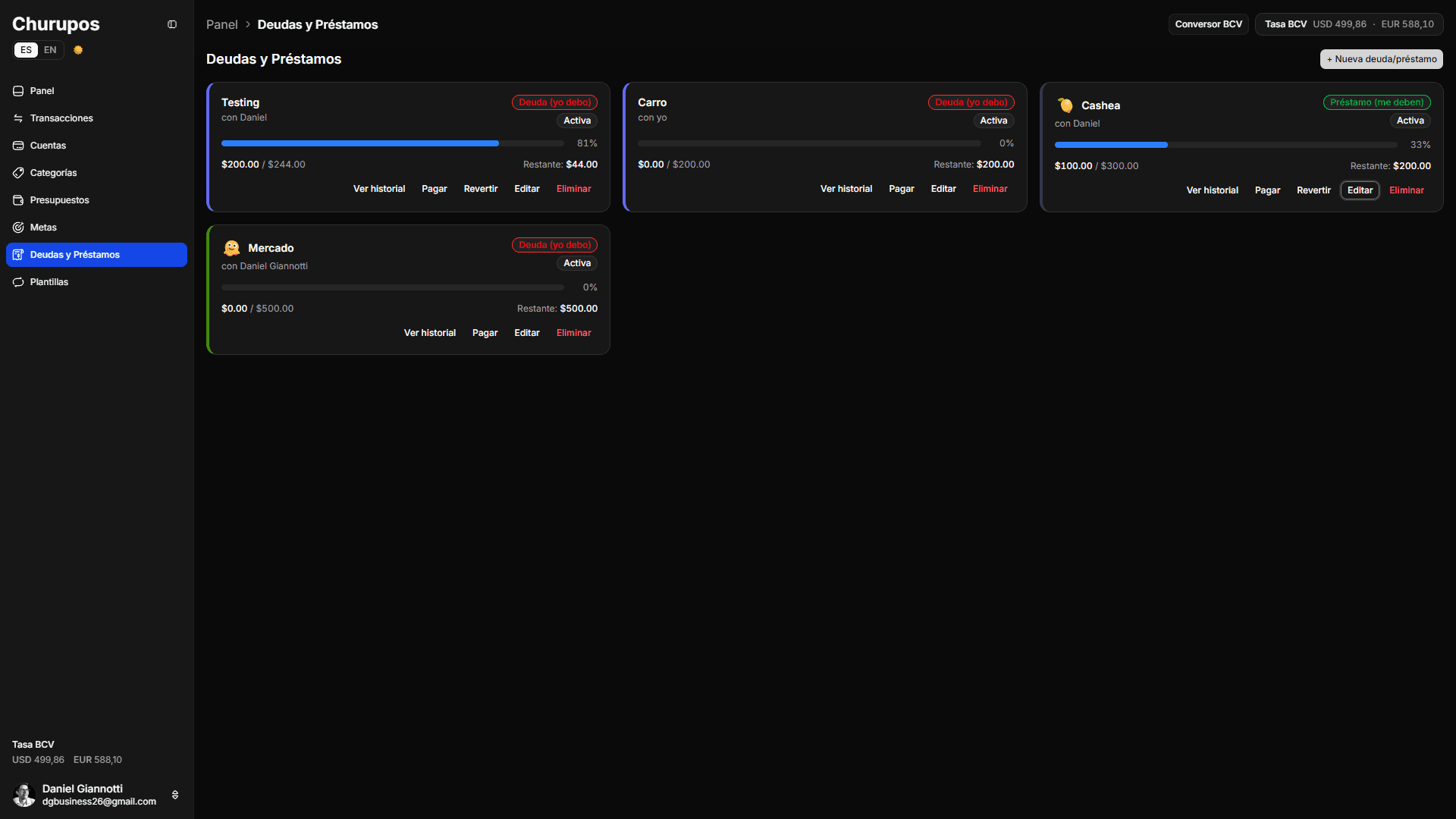Expand the Tasa BCV rates widget
Image resolution: width=1456 pixels, height=819 pixels.
(x=1349, y=24)
